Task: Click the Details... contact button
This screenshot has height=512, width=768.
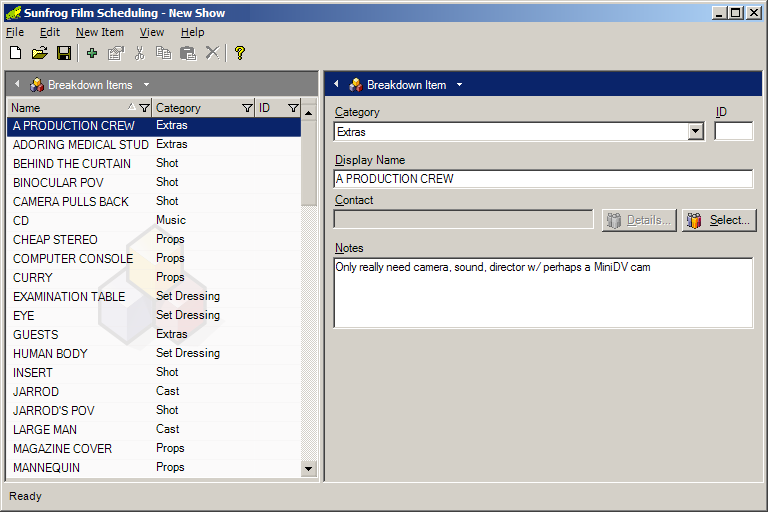Action: [x=639, y=220]
